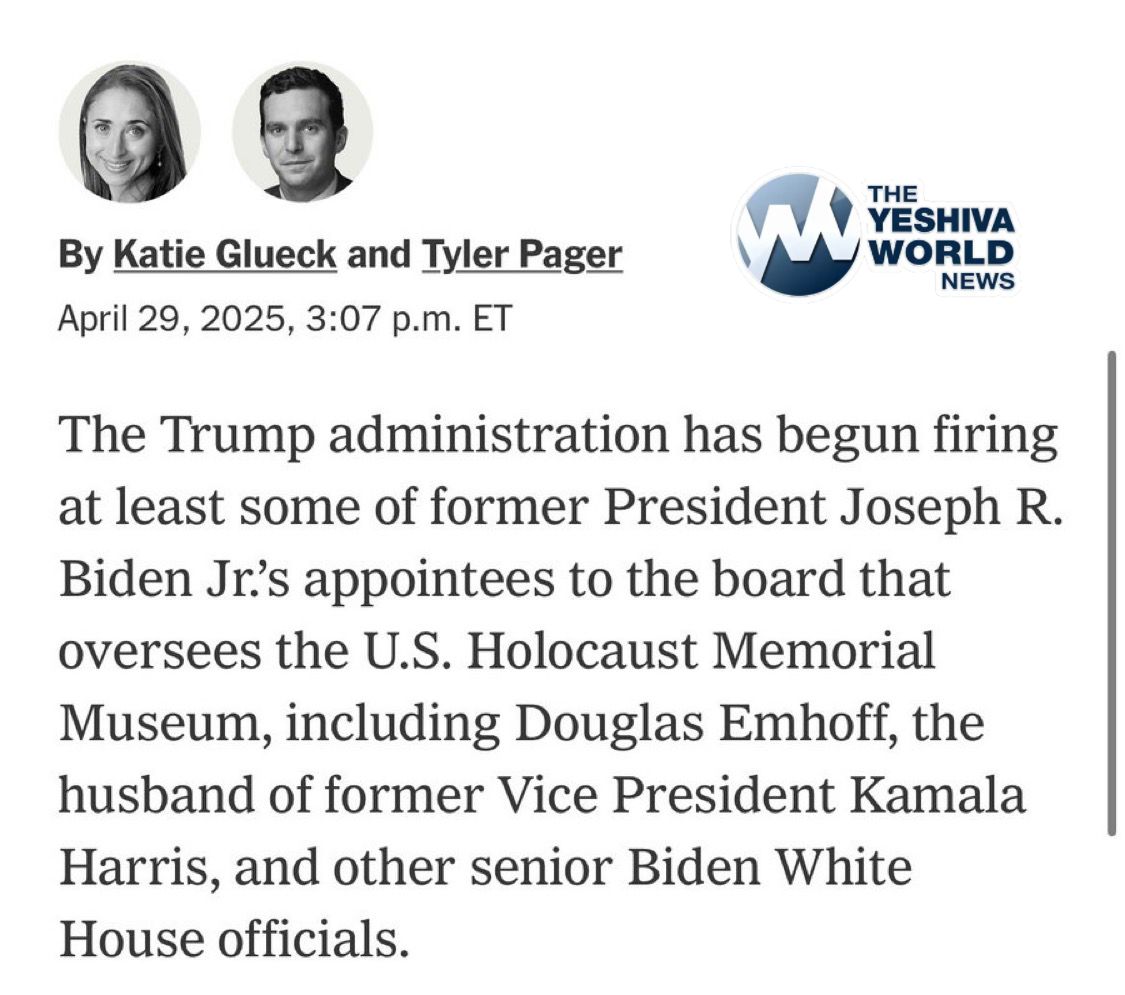Open the Tyler Pager author link

(521, 256)
